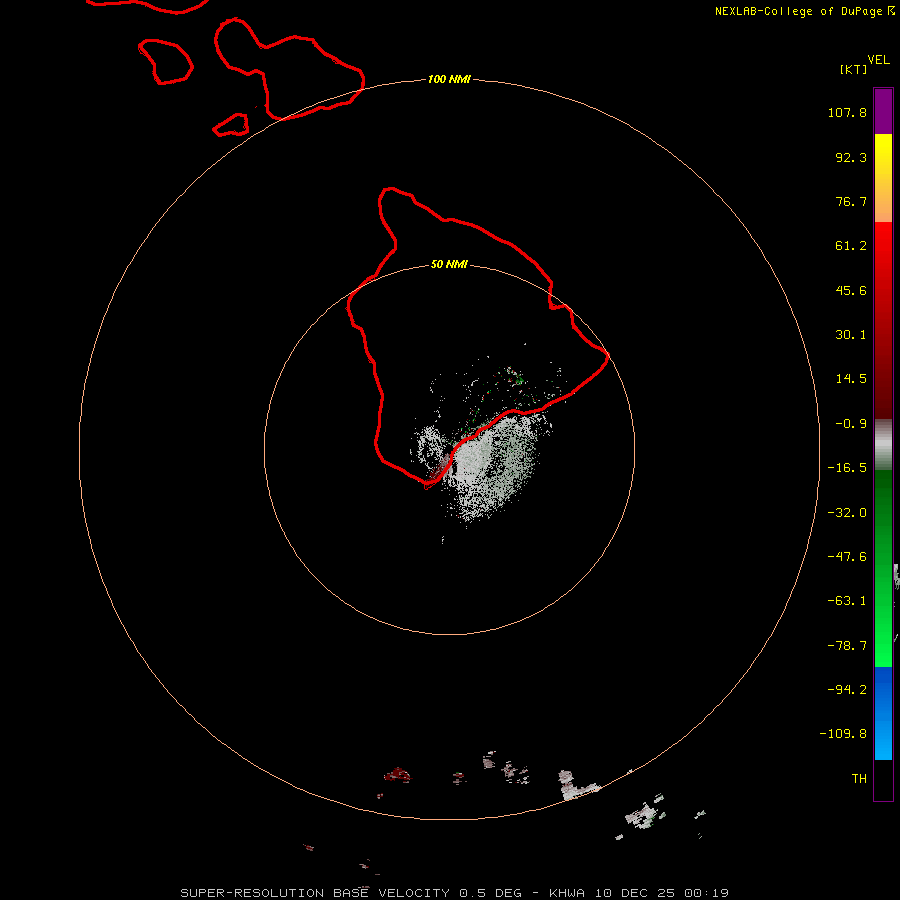
Task: Select the -78.7 legend value
Action: tap(847, 646)
